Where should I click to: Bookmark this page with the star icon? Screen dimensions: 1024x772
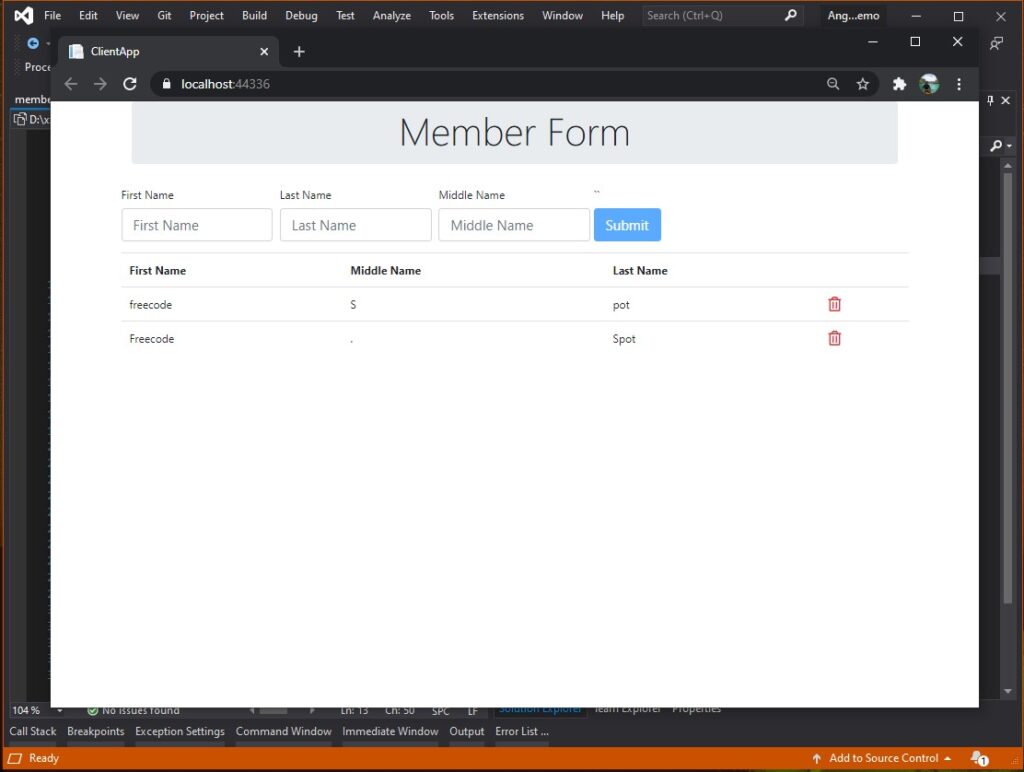(863, 84)
